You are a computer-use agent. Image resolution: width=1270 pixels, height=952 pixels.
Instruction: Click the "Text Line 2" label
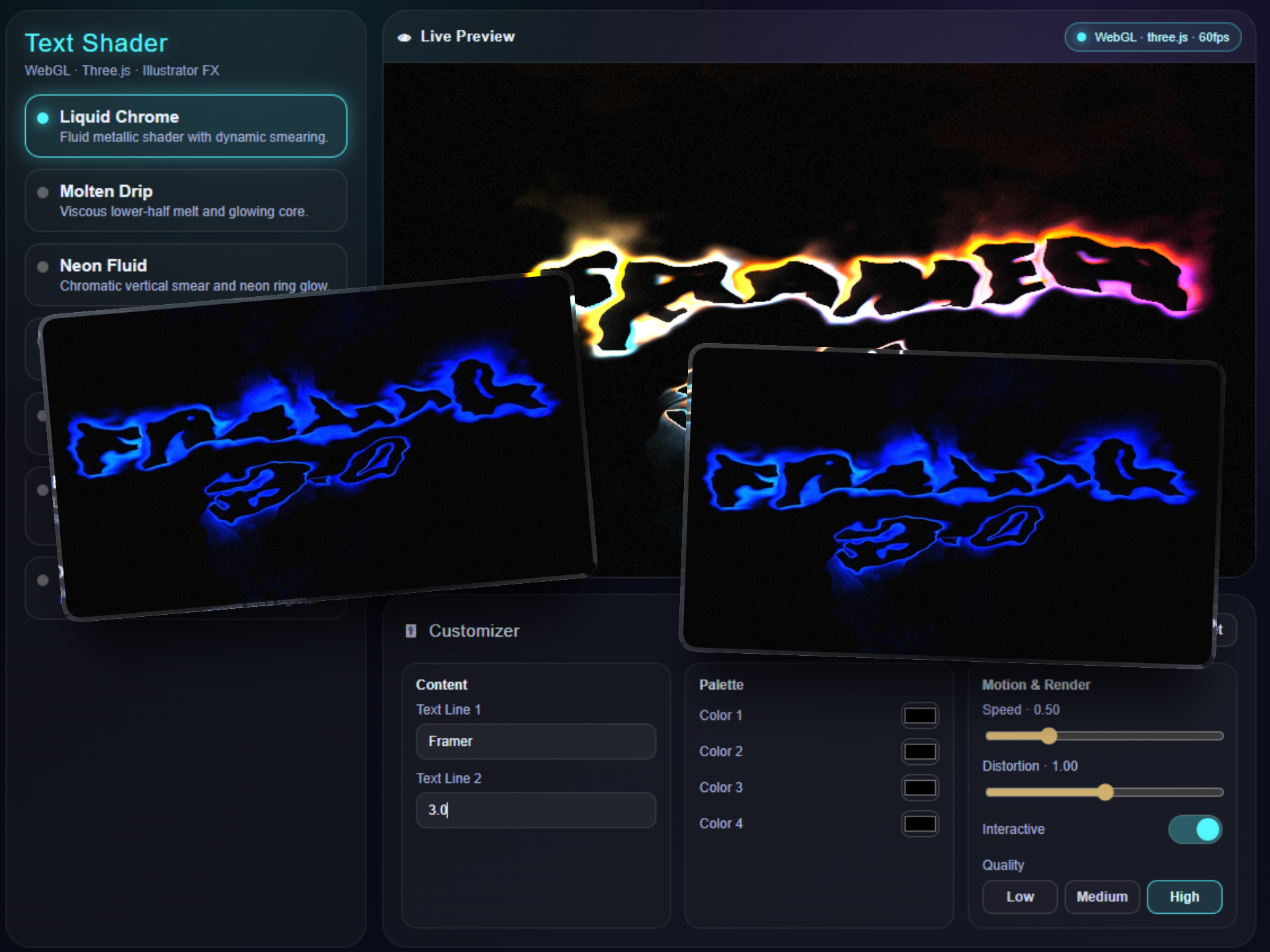448,778
